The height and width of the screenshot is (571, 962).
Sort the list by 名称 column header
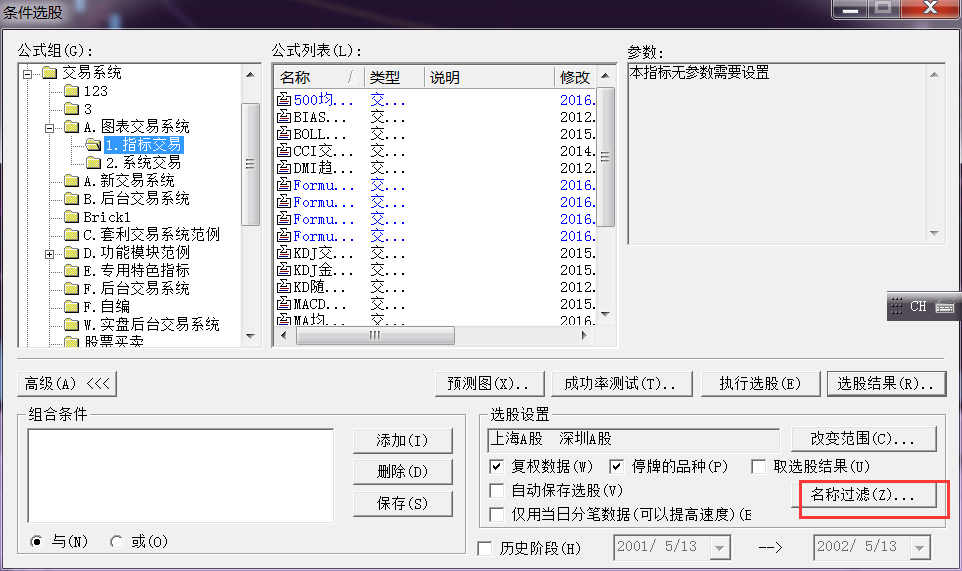coord(310,77)
